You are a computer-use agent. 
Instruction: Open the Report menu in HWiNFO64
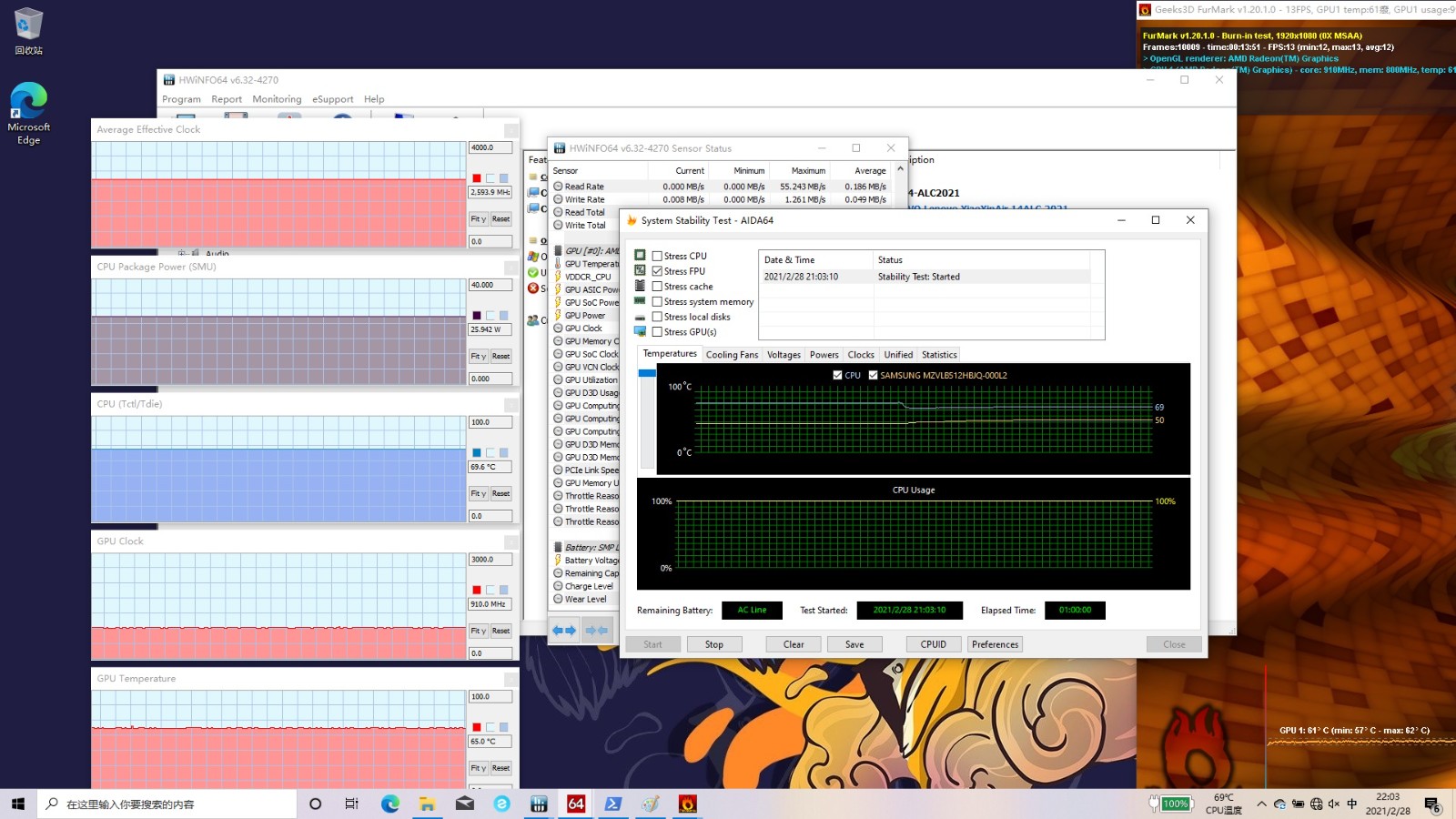(x=227, y=99)
